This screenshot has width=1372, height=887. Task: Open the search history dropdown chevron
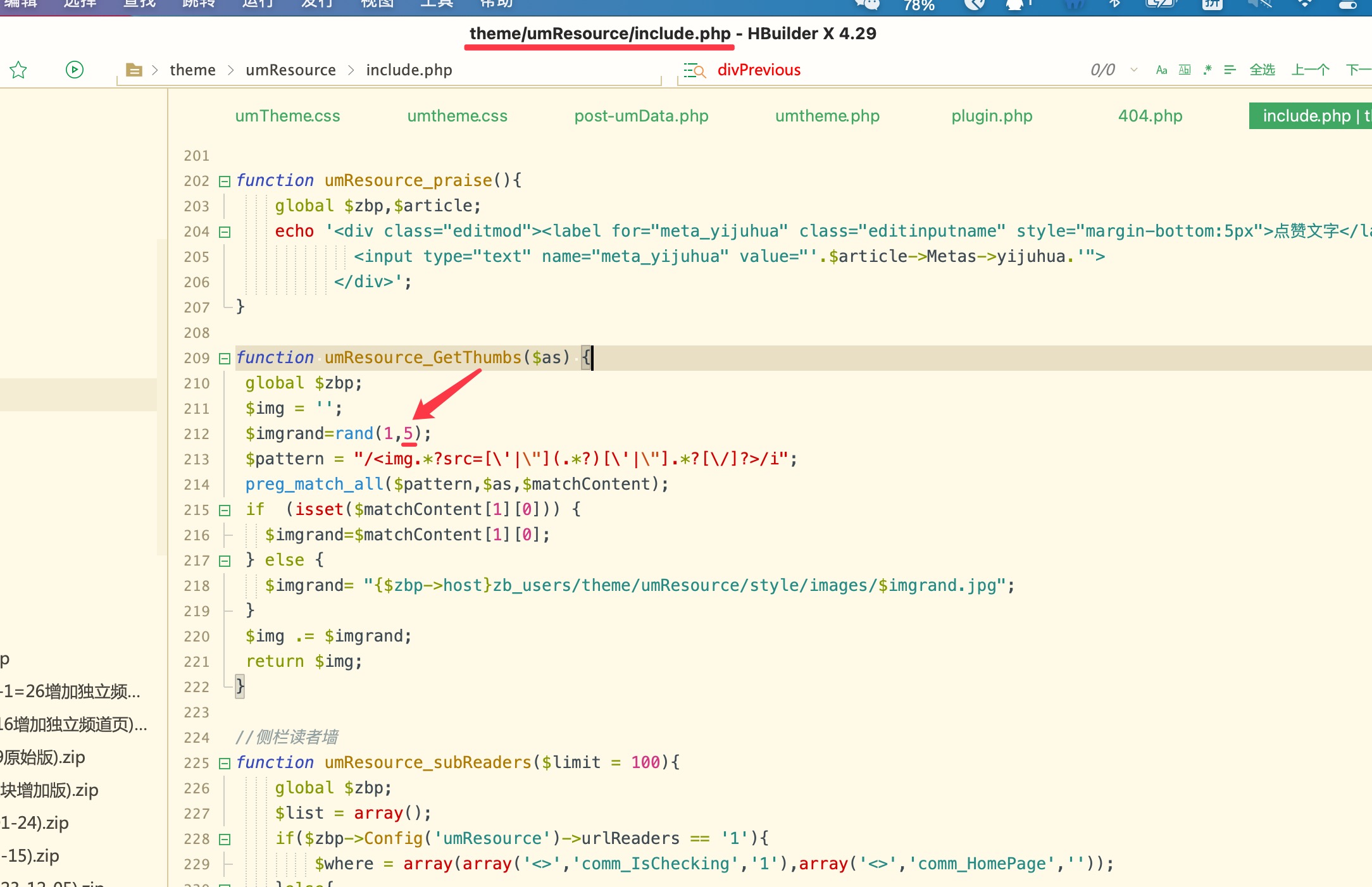pyautogui.click(x=1134, y=70)
